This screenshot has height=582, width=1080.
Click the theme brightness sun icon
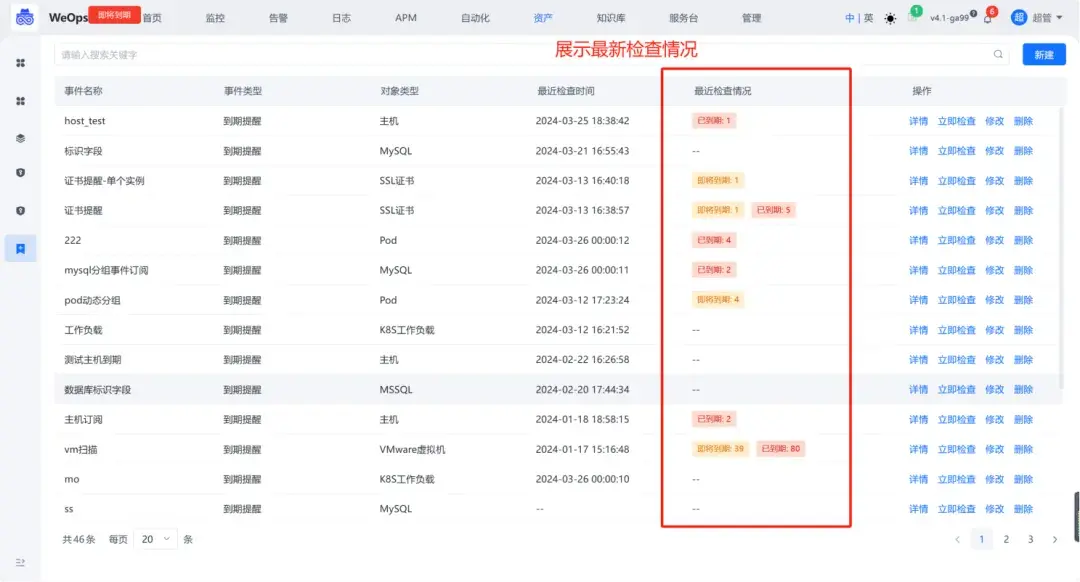(890, 17)
